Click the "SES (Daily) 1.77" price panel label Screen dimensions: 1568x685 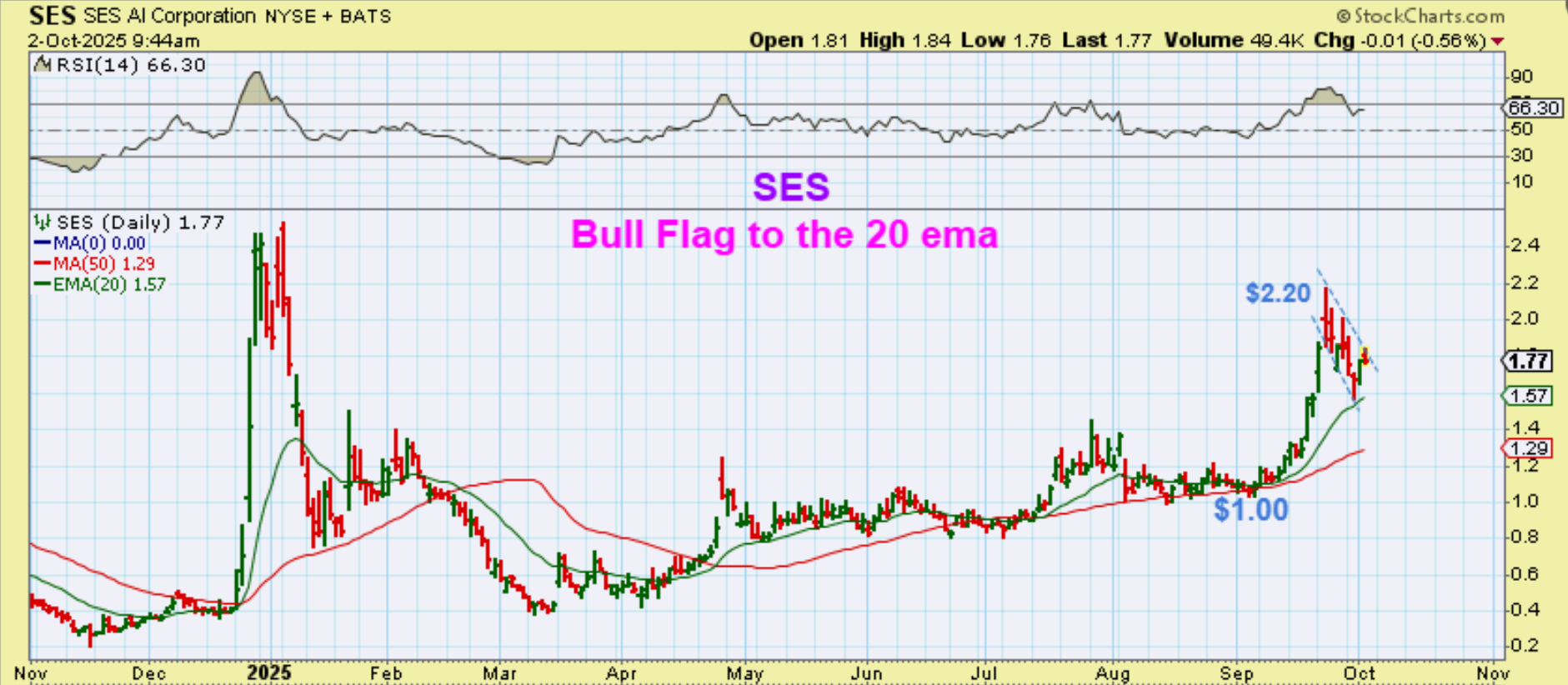(x=140, y=222)
